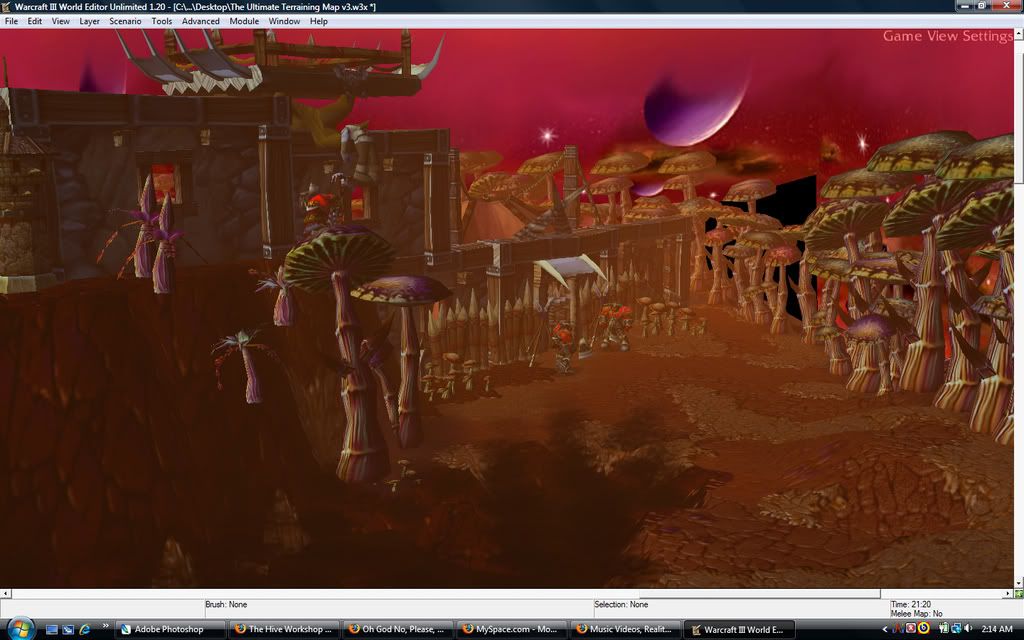The image size is (1024, 640).
Task: Expand hidden system tray icons chevron
Action: click(x=886, y=630)
